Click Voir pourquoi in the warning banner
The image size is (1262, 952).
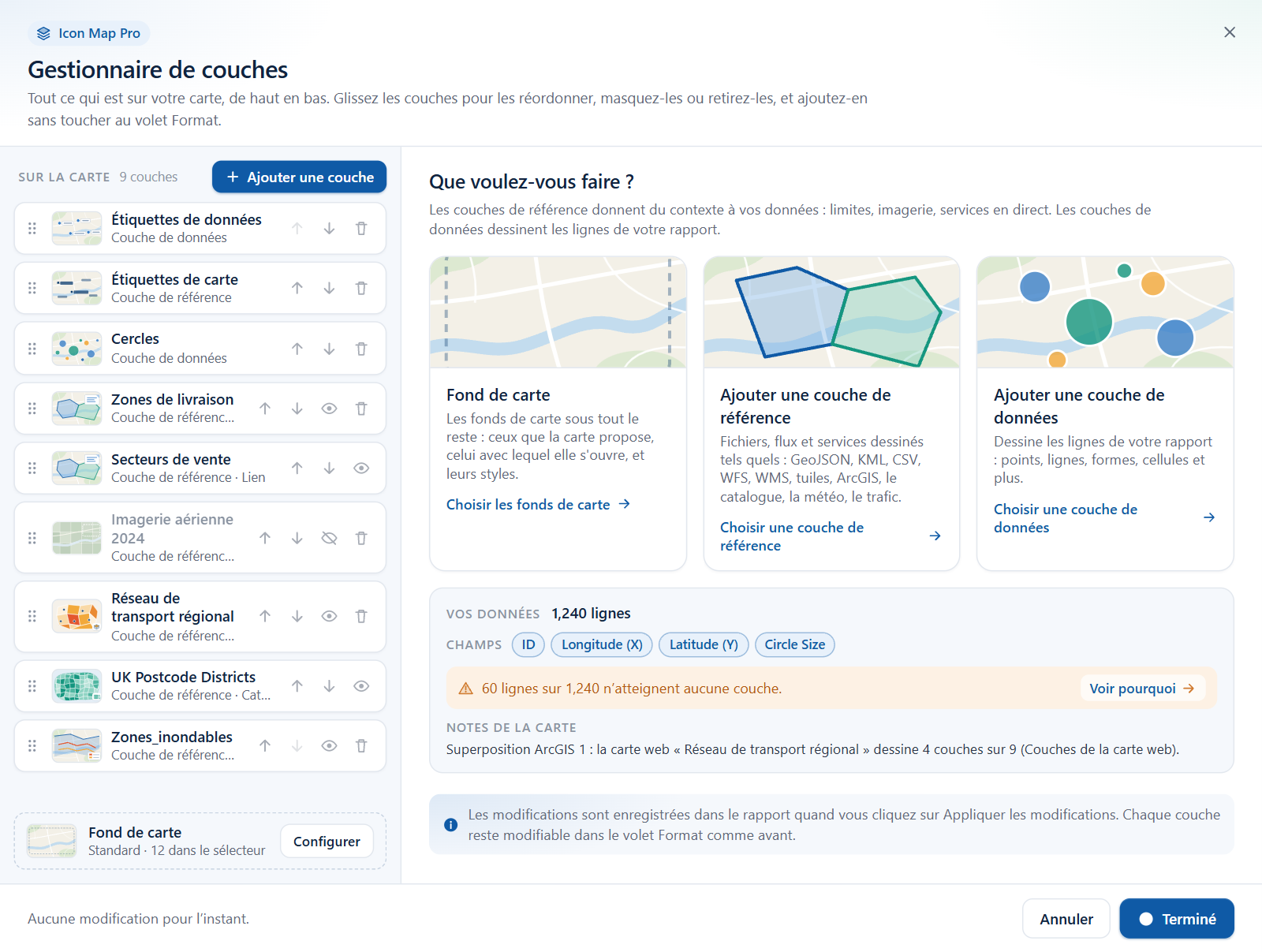pos(1142,689)
